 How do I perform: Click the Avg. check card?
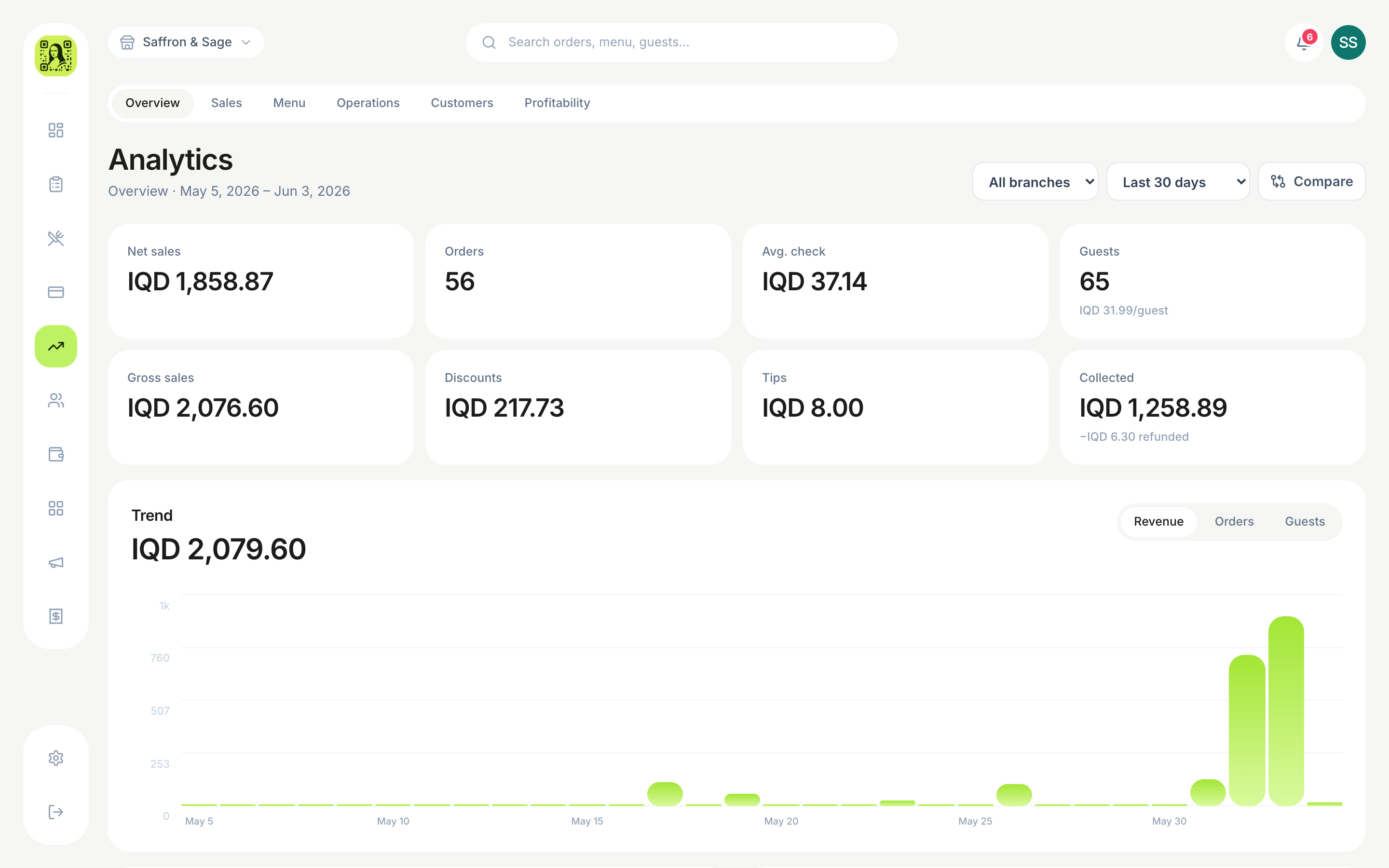896,281
